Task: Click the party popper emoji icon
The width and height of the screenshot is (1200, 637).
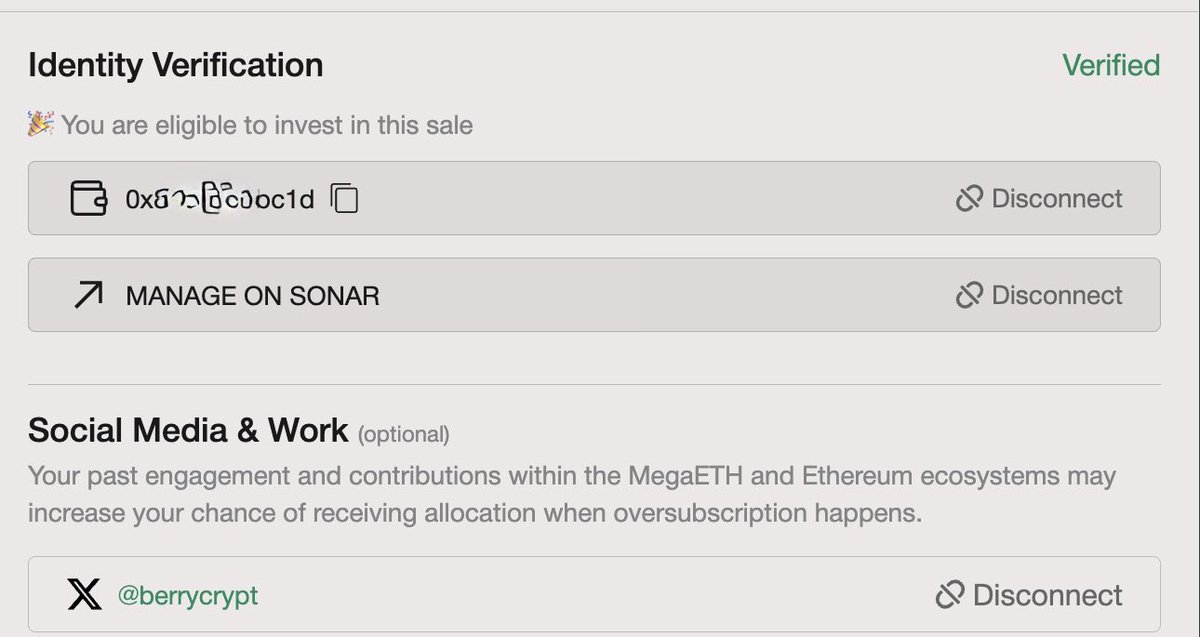Action: click(40, 125)
